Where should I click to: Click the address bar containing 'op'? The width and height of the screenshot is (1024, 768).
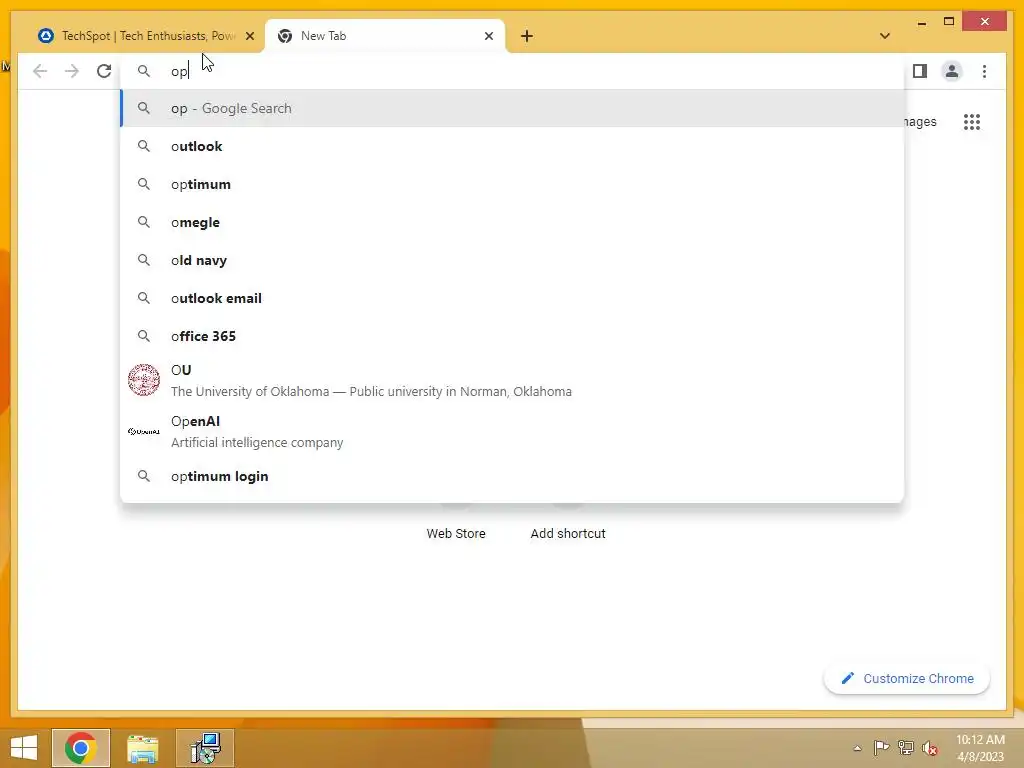pos(513,71)
